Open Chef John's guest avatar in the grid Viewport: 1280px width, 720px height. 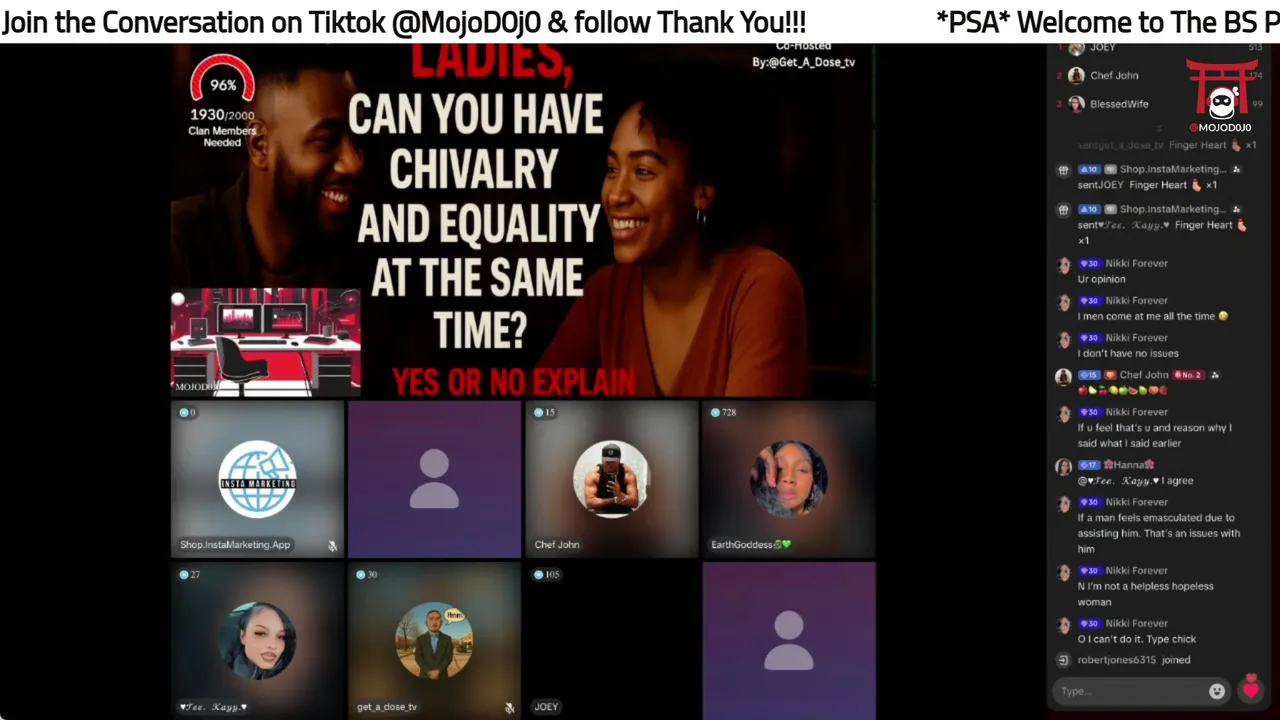pyautogui.click(x=611, y=479)
